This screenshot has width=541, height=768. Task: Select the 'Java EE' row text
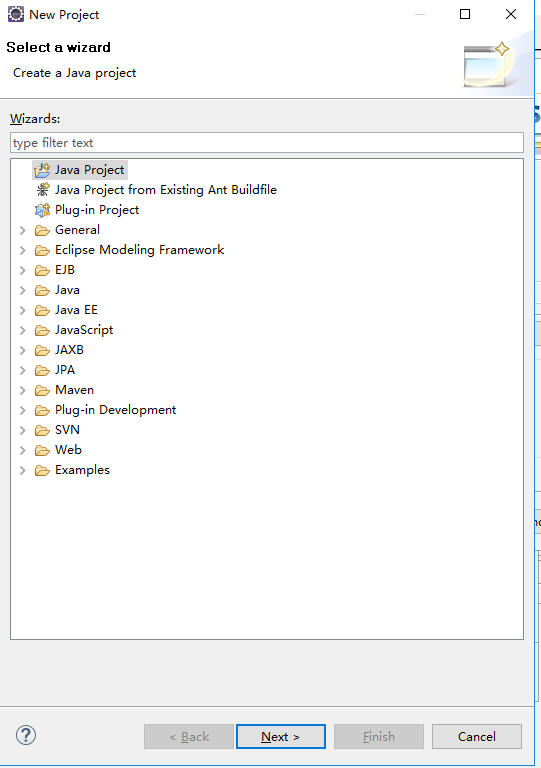[76, 311]
